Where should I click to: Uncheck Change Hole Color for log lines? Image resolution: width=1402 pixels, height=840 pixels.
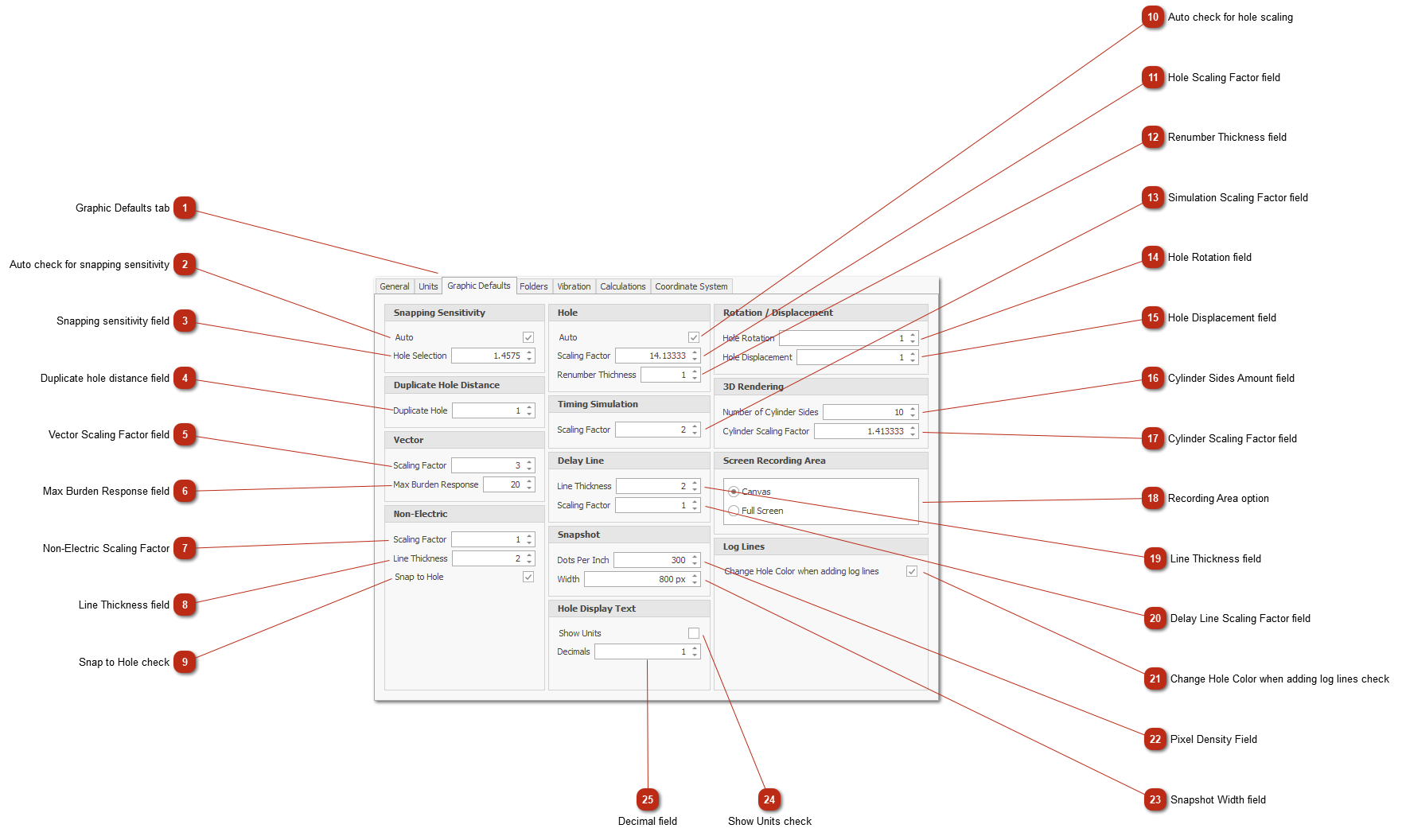click(912, 571)
